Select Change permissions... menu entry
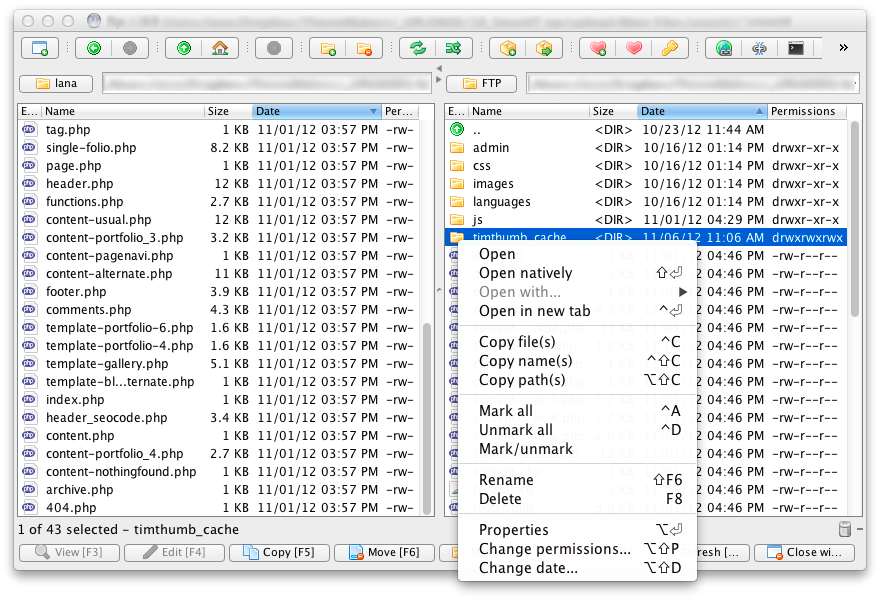Image resolution: width=880 pixels, height=601 pixels. click(x=578, y=549)
